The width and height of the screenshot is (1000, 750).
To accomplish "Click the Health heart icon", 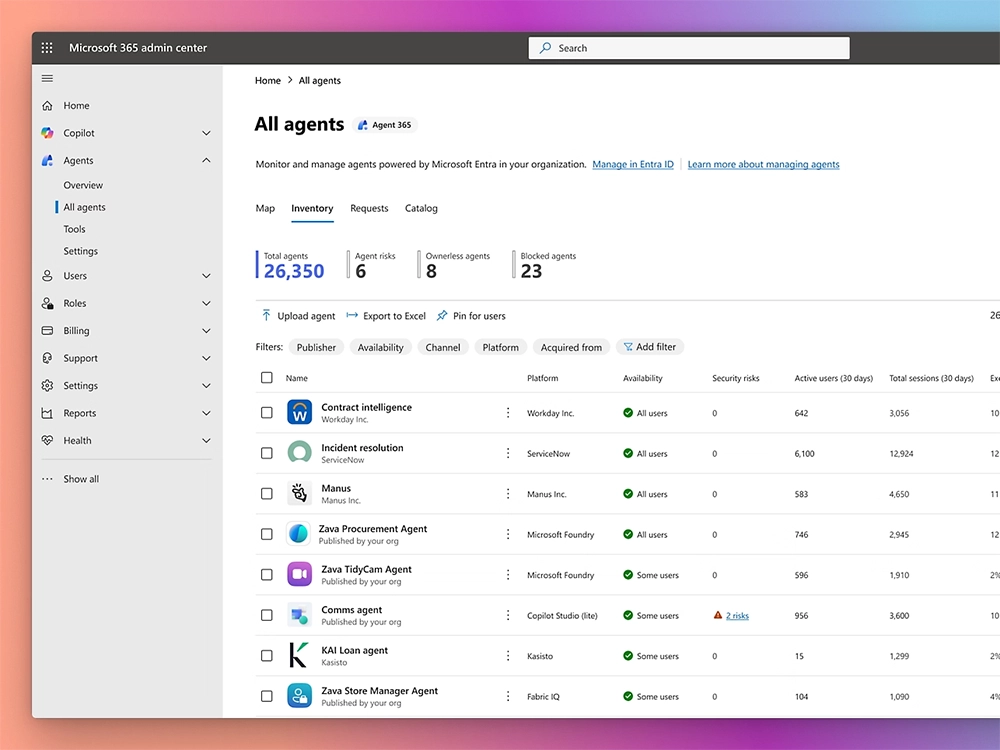I will [x=47, y=440].
